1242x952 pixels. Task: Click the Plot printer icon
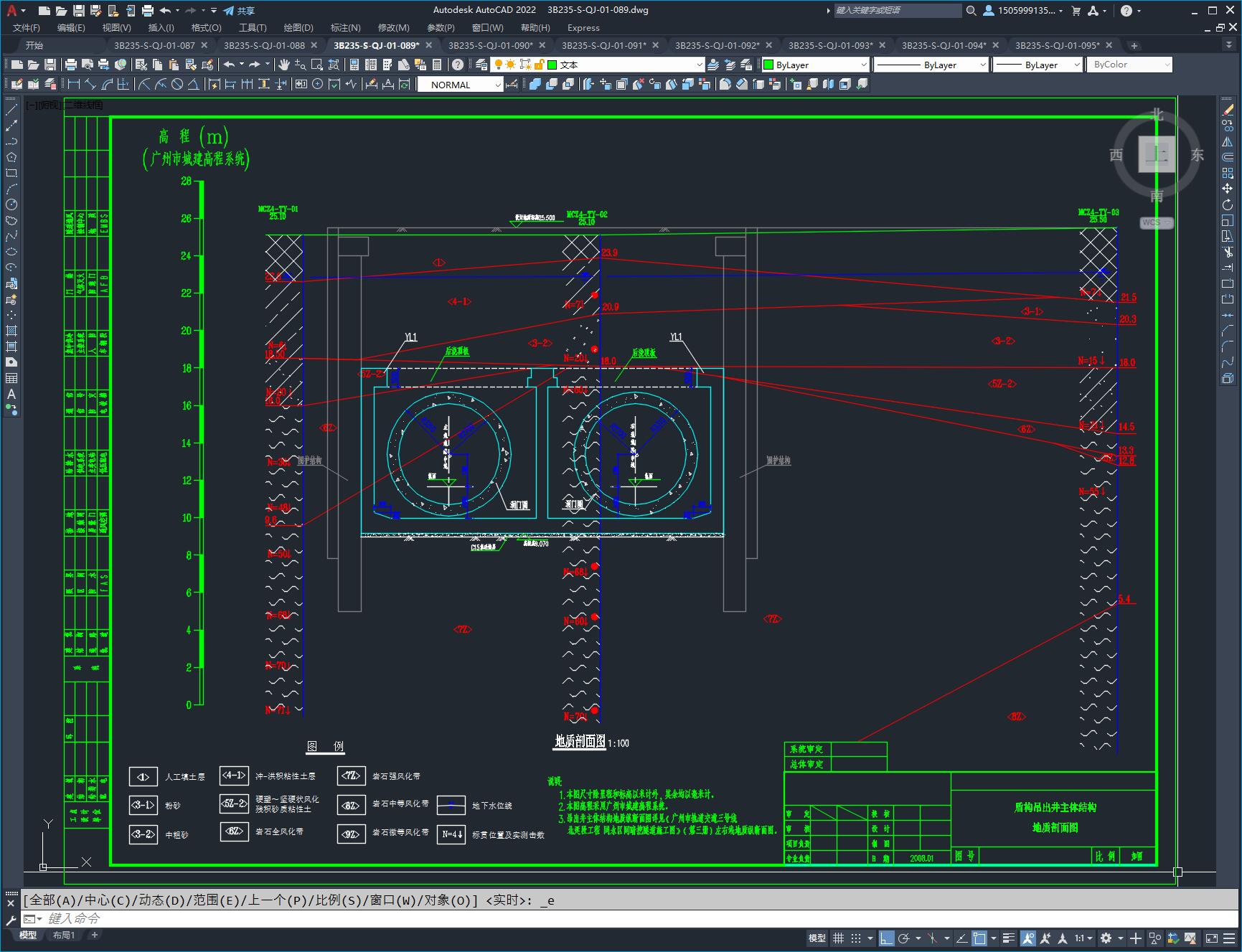pos(70,65)
